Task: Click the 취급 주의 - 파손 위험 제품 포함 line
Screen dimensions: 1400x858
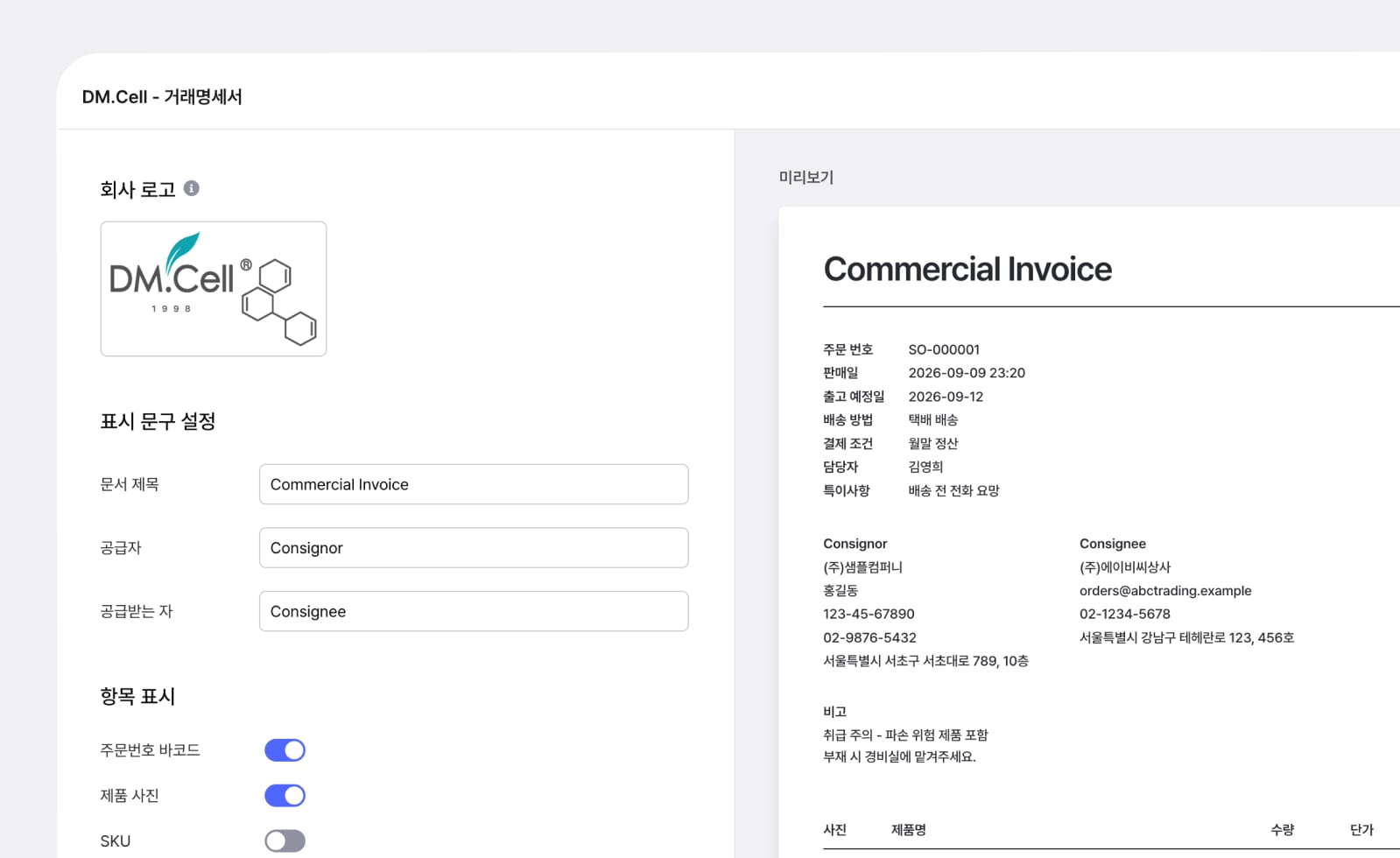Action: coord(905,735)
